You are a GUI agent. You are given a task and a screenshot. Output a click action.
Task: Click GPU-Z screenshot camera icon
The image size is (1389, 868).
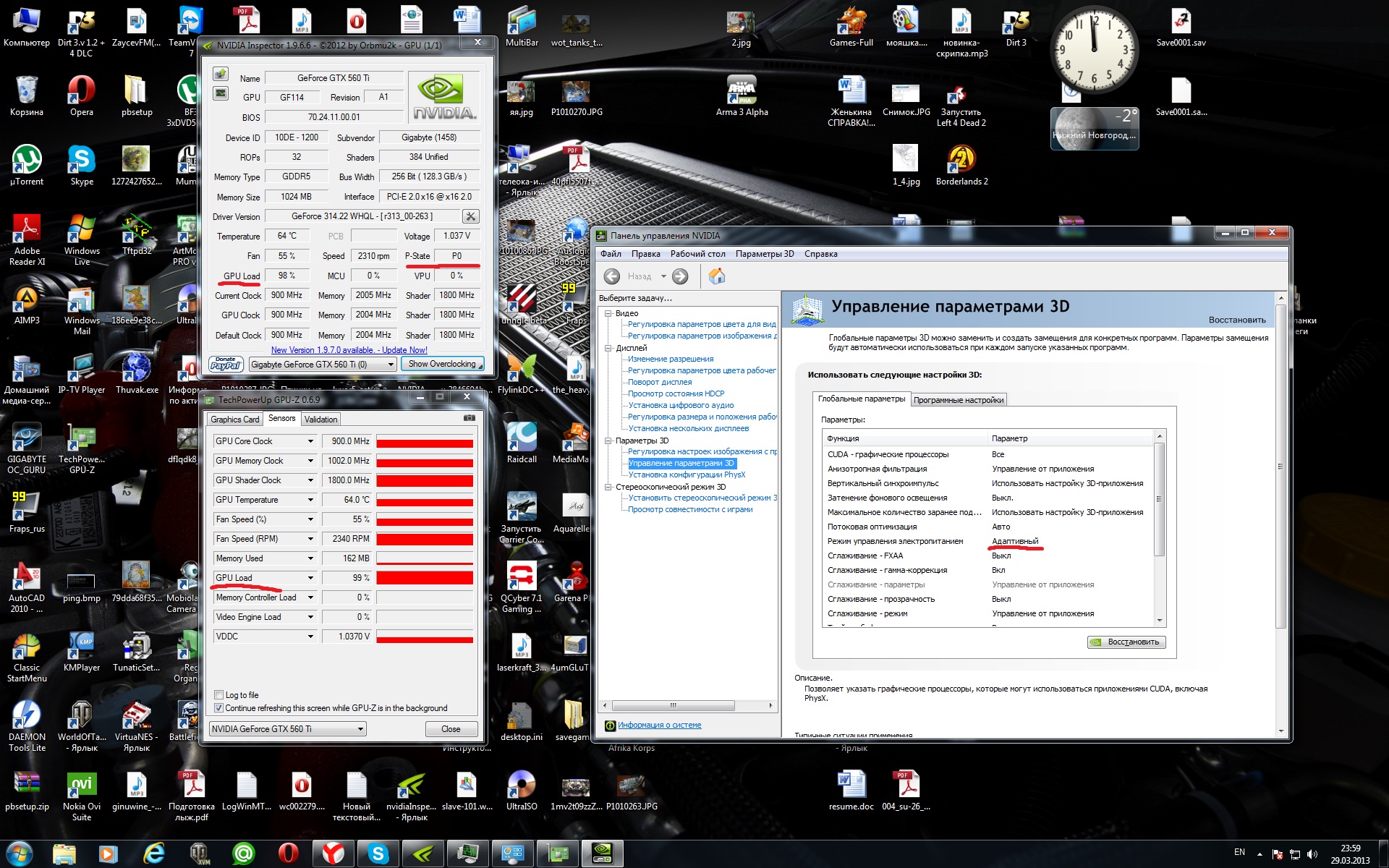(x=470, y=418)
